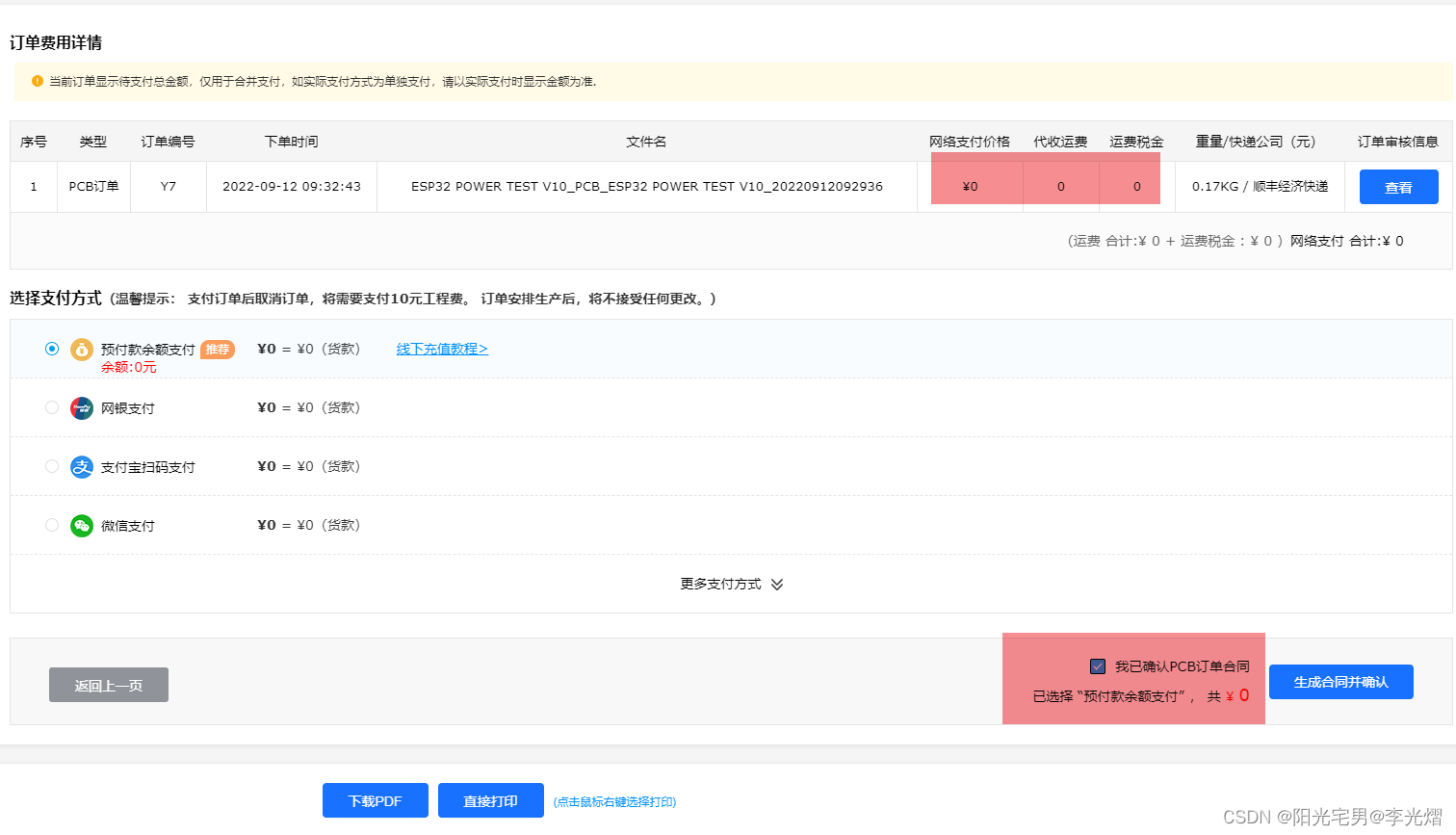Click the 文件名 column header

[646, 142]
